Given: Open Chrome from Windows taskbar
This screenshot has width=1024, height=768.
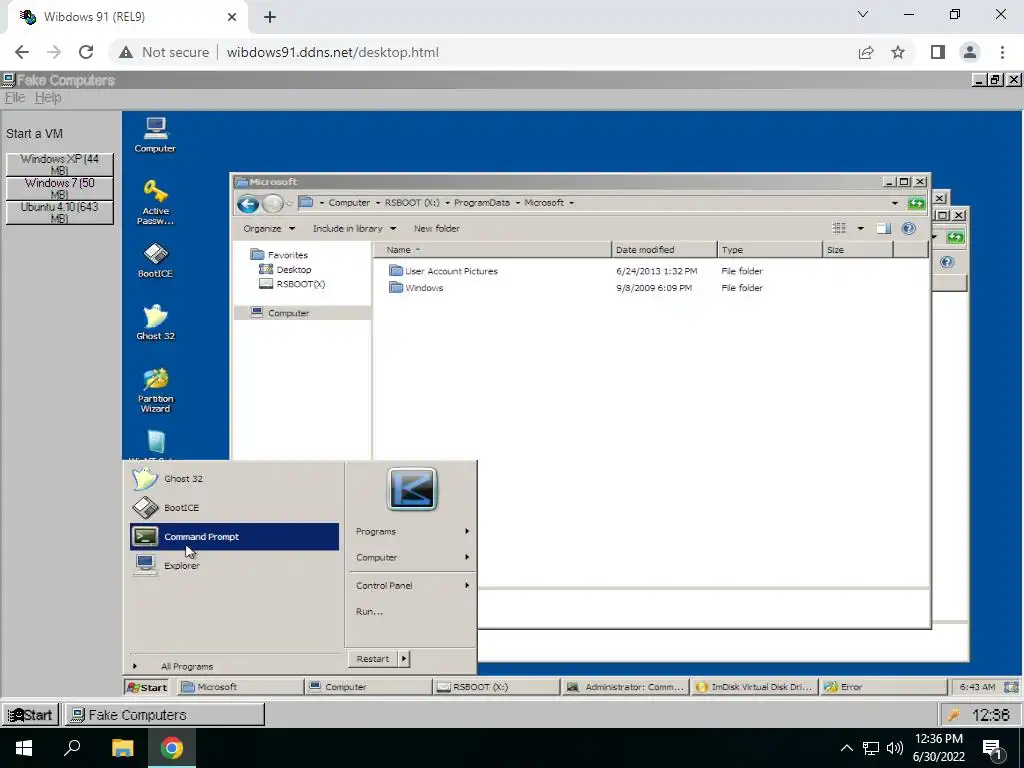Looking at the screenshot, I should [x=172, y=748].
